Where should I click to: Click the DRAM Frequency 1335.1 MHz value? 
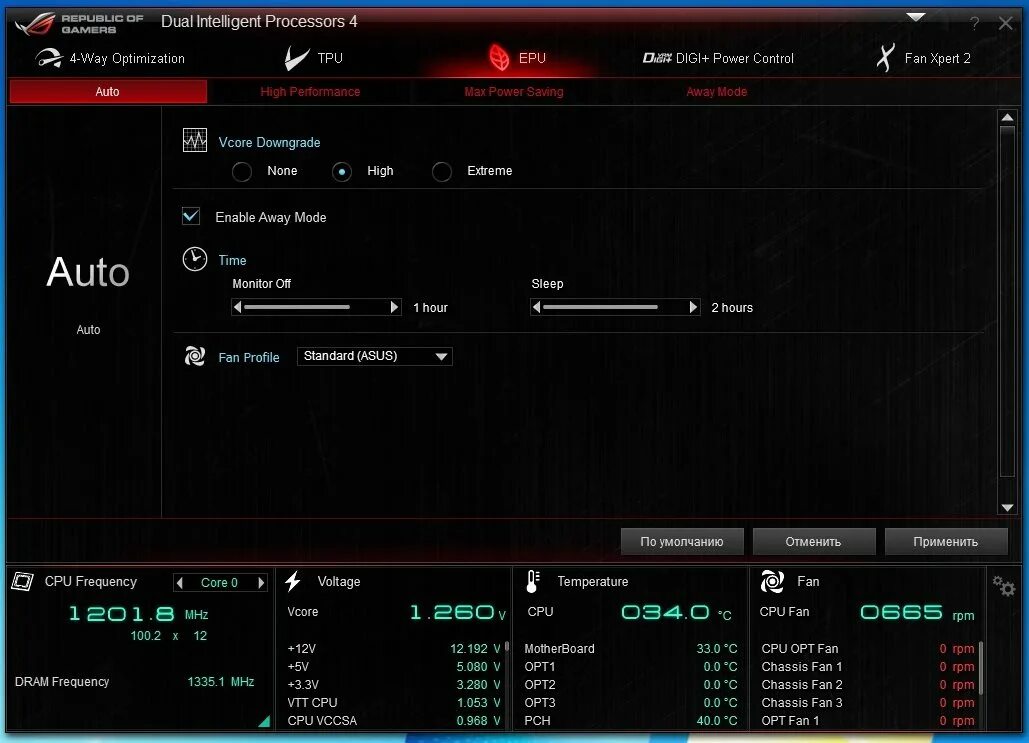click(x=220, y=682)
